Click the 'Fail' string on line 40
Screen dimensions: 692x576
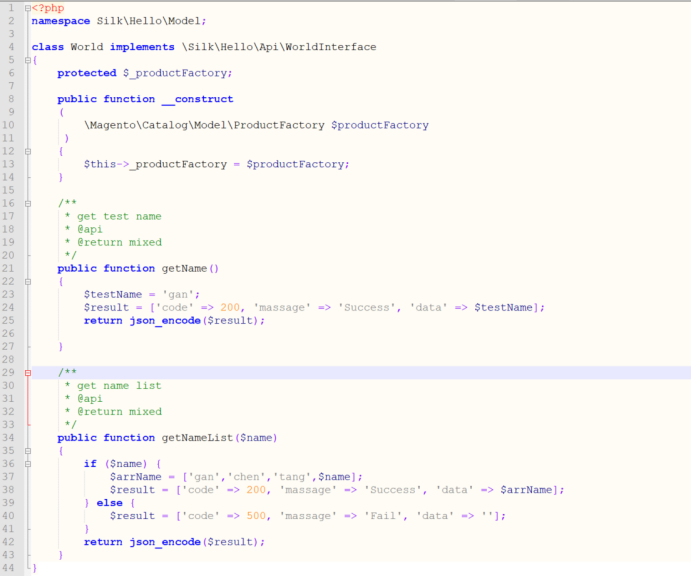(383, 516)
